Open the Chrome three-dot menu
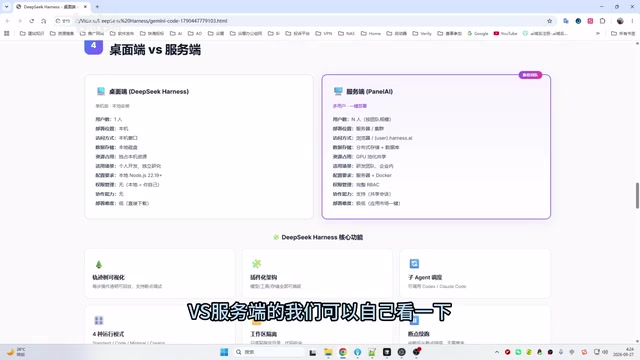Image resolution: width=640 pixels, height=360 pixels. point(632,21)
